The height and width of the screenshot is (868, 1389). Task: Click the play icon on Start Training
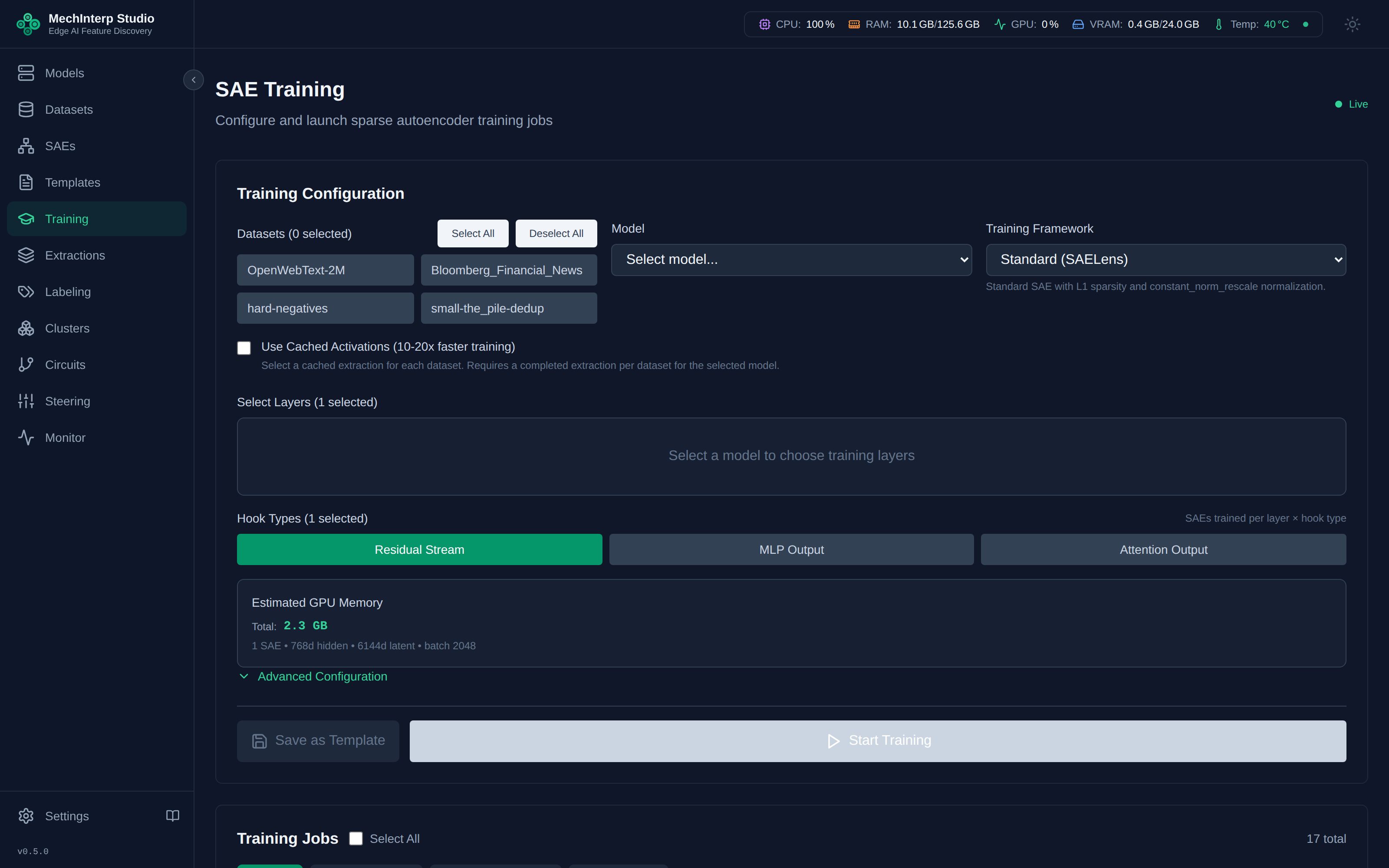click(833, 741)
